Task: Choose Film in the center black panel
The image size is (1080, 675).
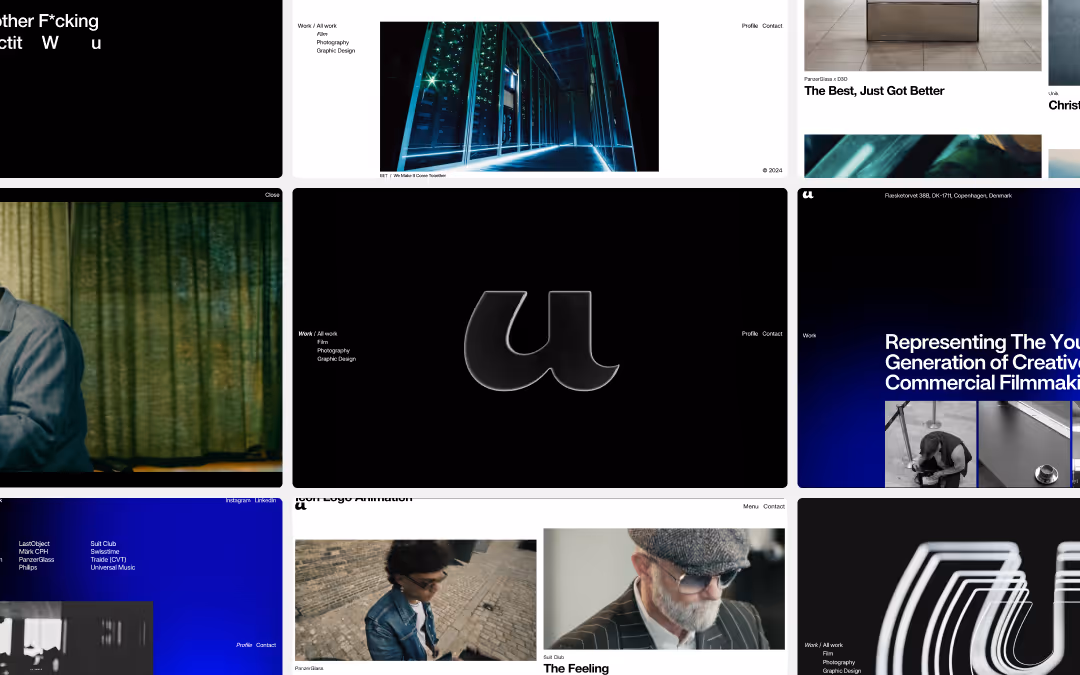Action: pos(322,342)
